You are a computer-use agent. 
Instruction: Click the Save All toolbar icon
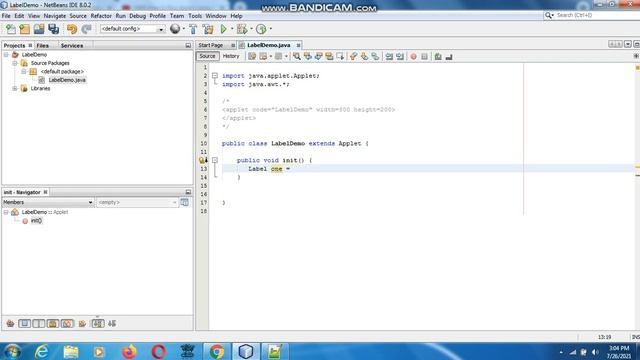(x=53, y=29)
